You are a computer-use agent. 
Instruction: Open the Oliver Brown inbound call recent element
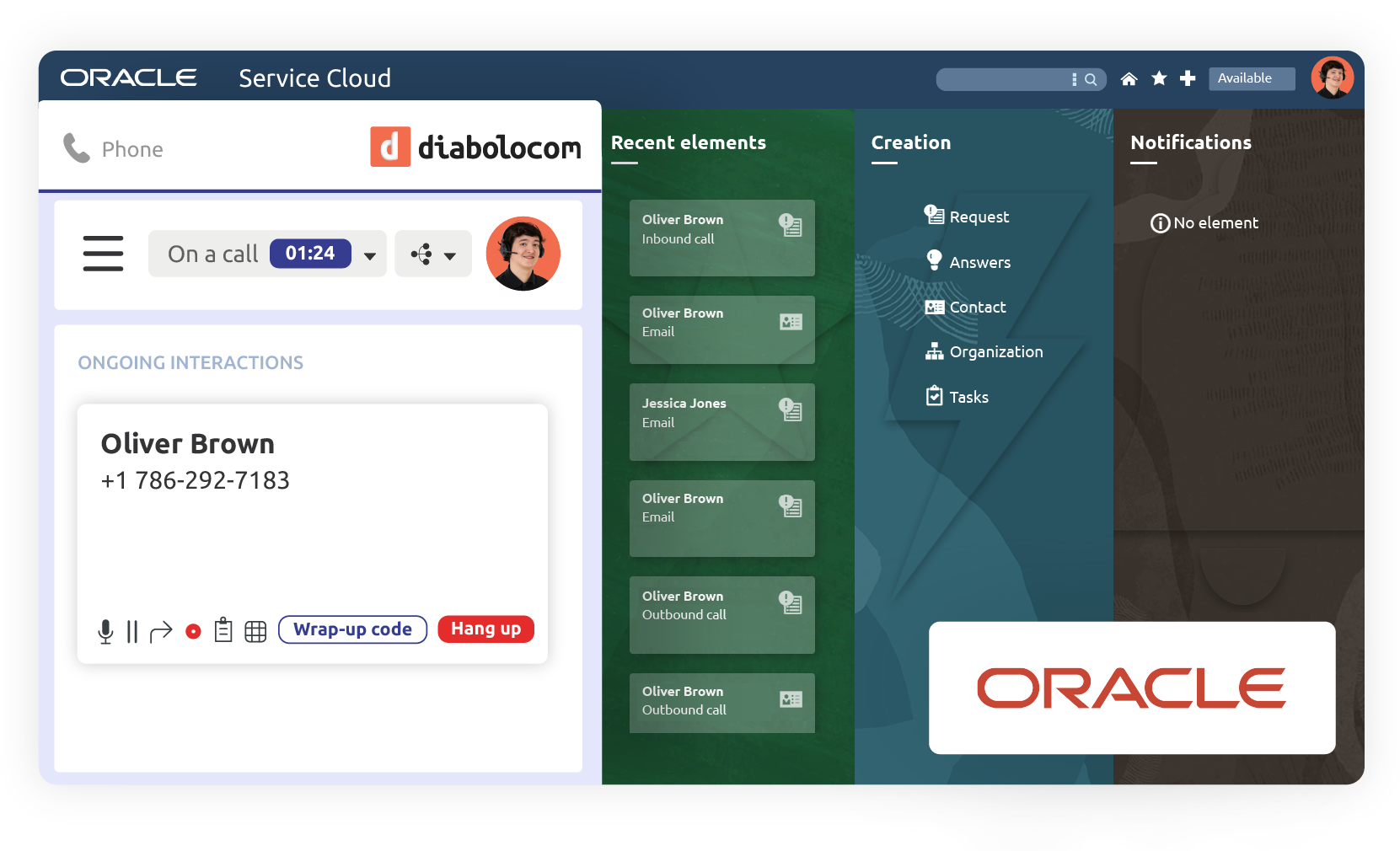coord(721,238)
